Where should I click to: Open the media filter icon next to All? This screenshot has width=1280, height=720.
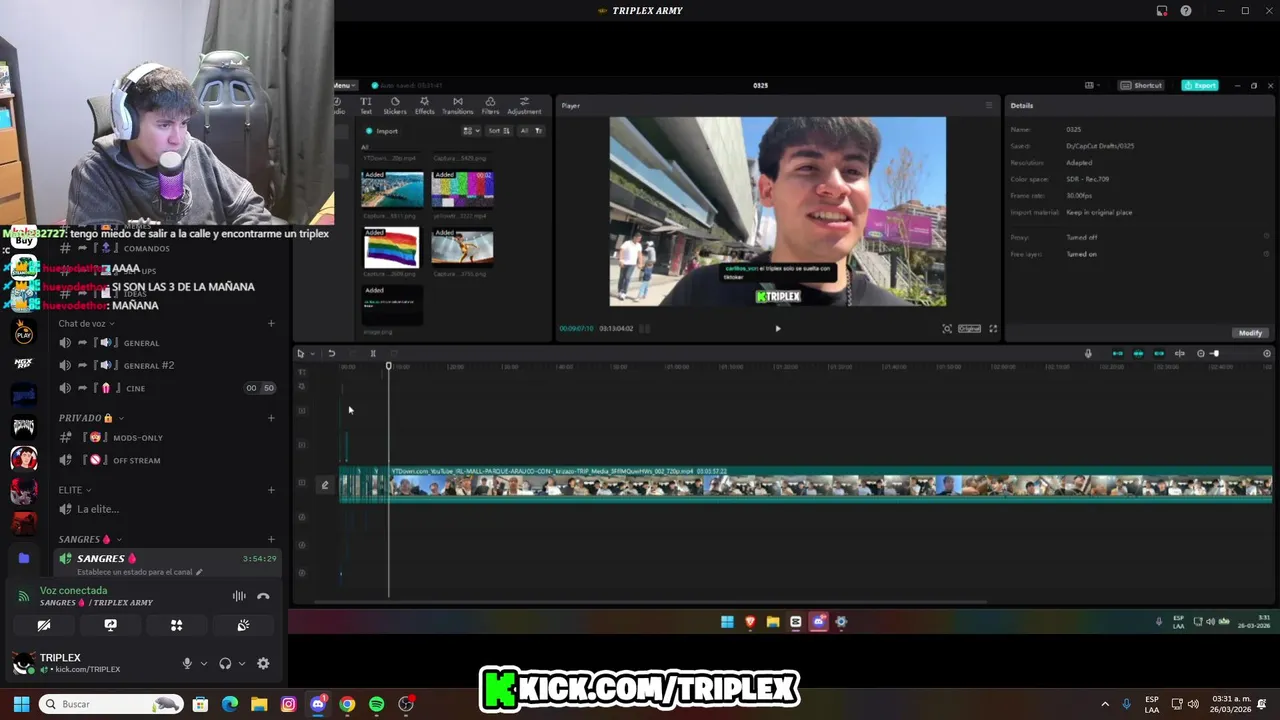coord(538,131)
